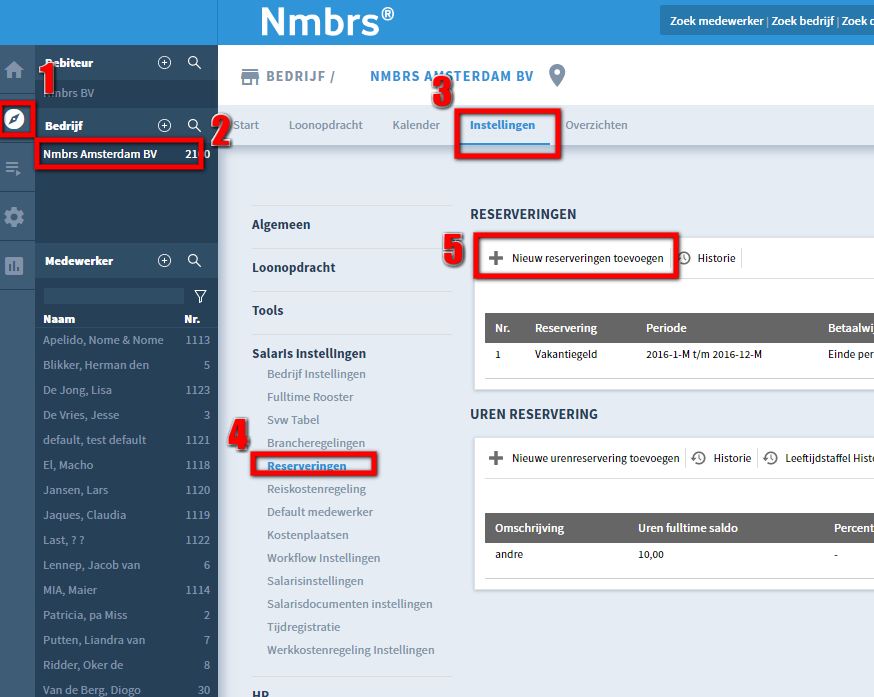Click the location pin next to company name
The width and height of the screenshot is (874, 697).
pyautogui.click(x=557, y=75)
